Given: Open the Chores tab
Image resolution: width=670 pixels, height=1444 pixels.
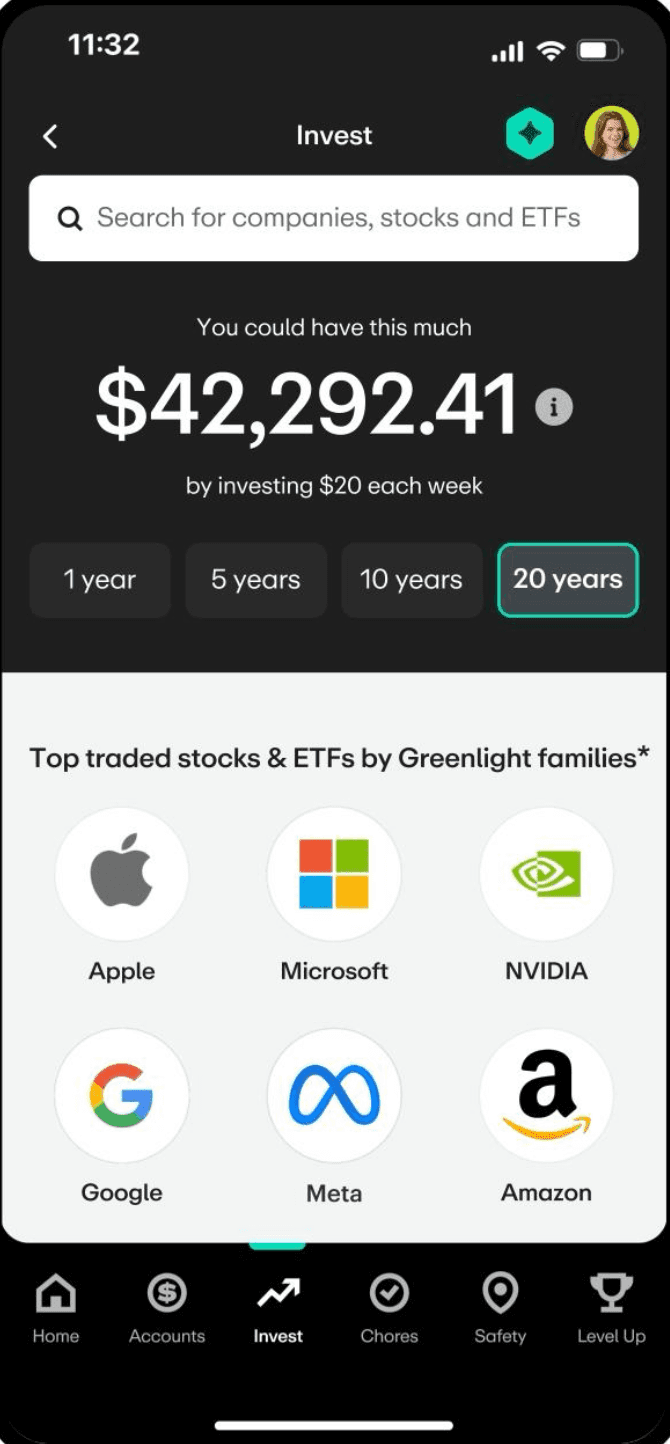Looking at the screenshot, I should click(389, 1307).
